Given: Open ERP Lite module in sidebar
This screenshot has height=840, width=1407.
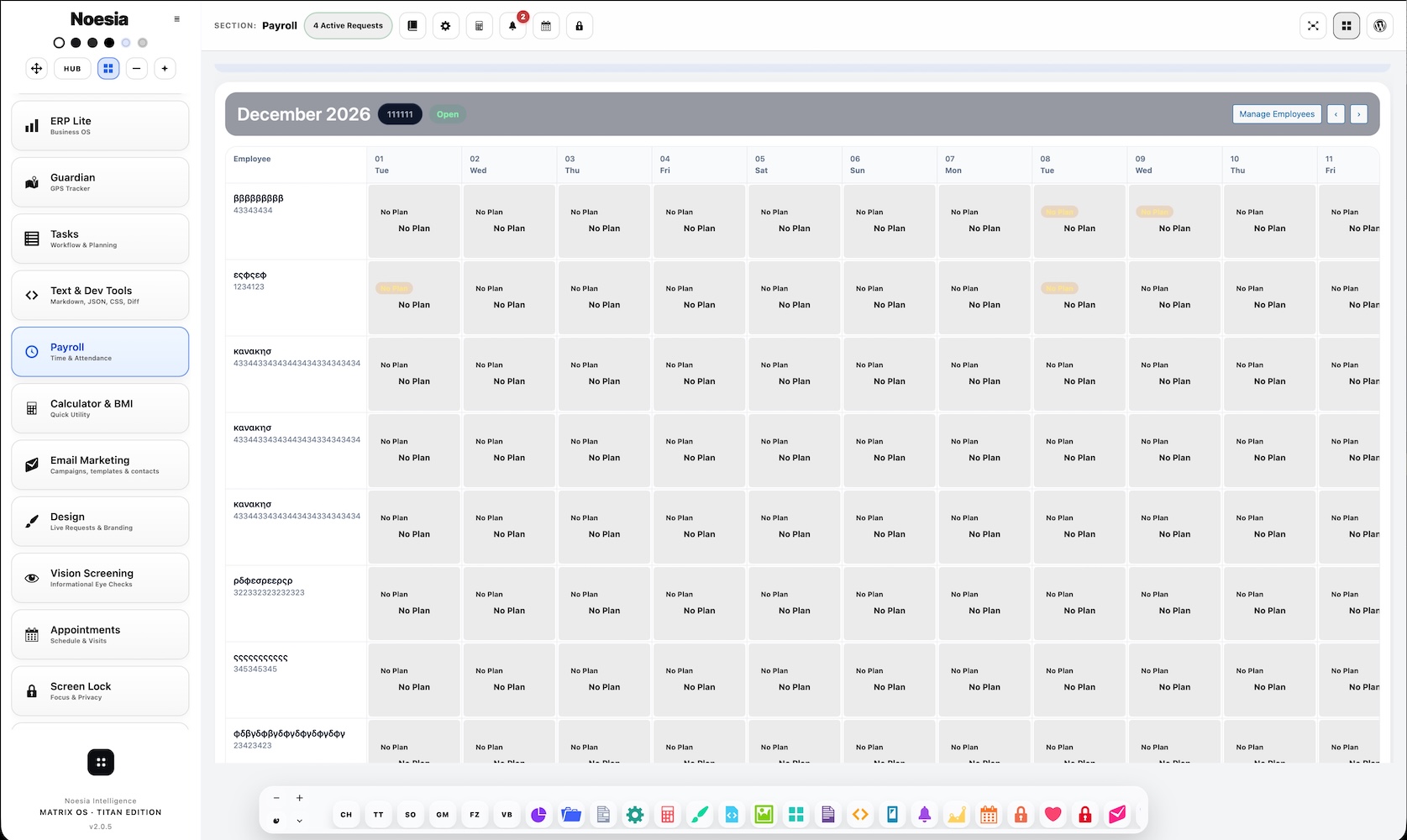Looking at the screenshot, I should [100, 126].
